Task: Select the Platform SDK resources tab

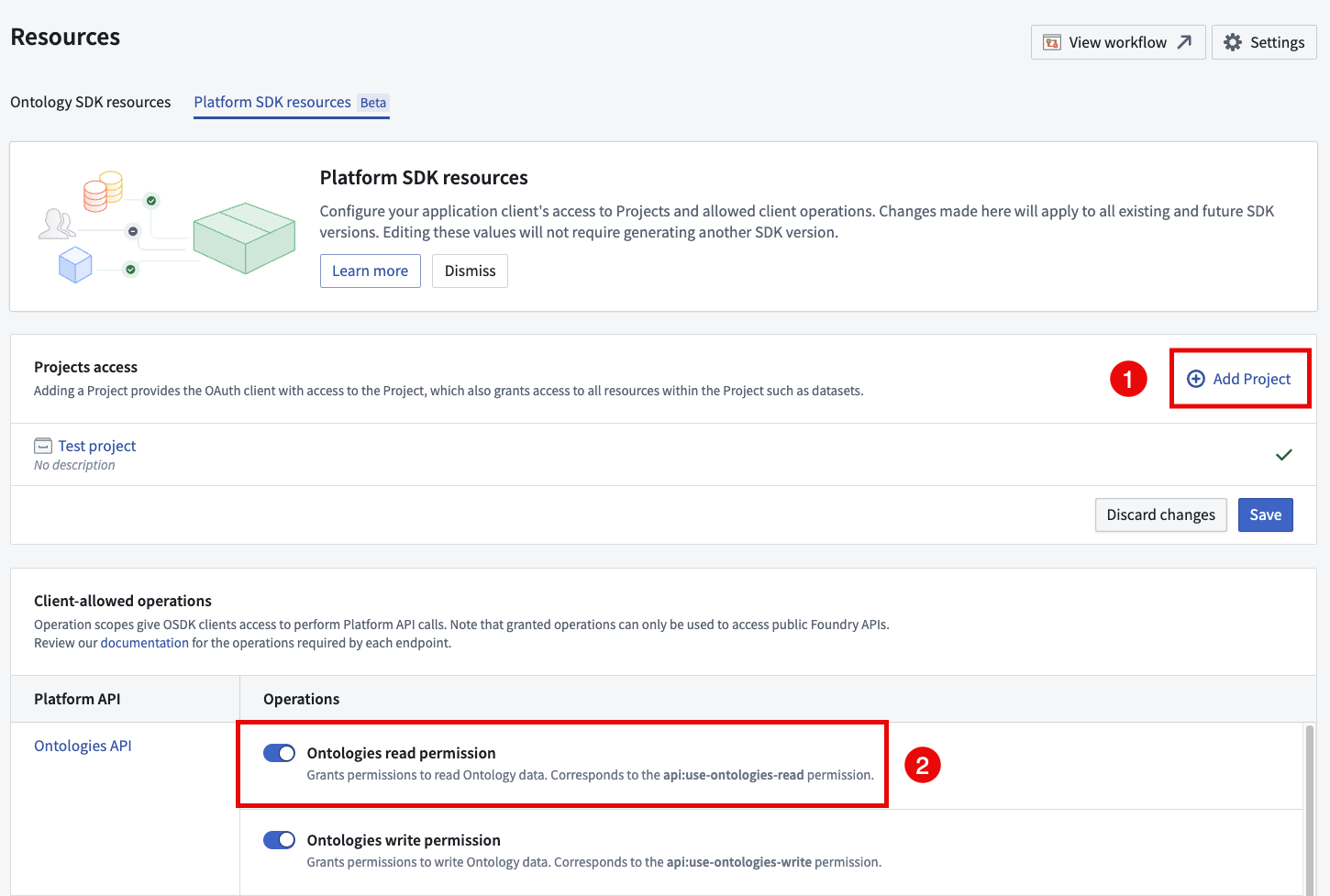Action: tap(272, 102)
